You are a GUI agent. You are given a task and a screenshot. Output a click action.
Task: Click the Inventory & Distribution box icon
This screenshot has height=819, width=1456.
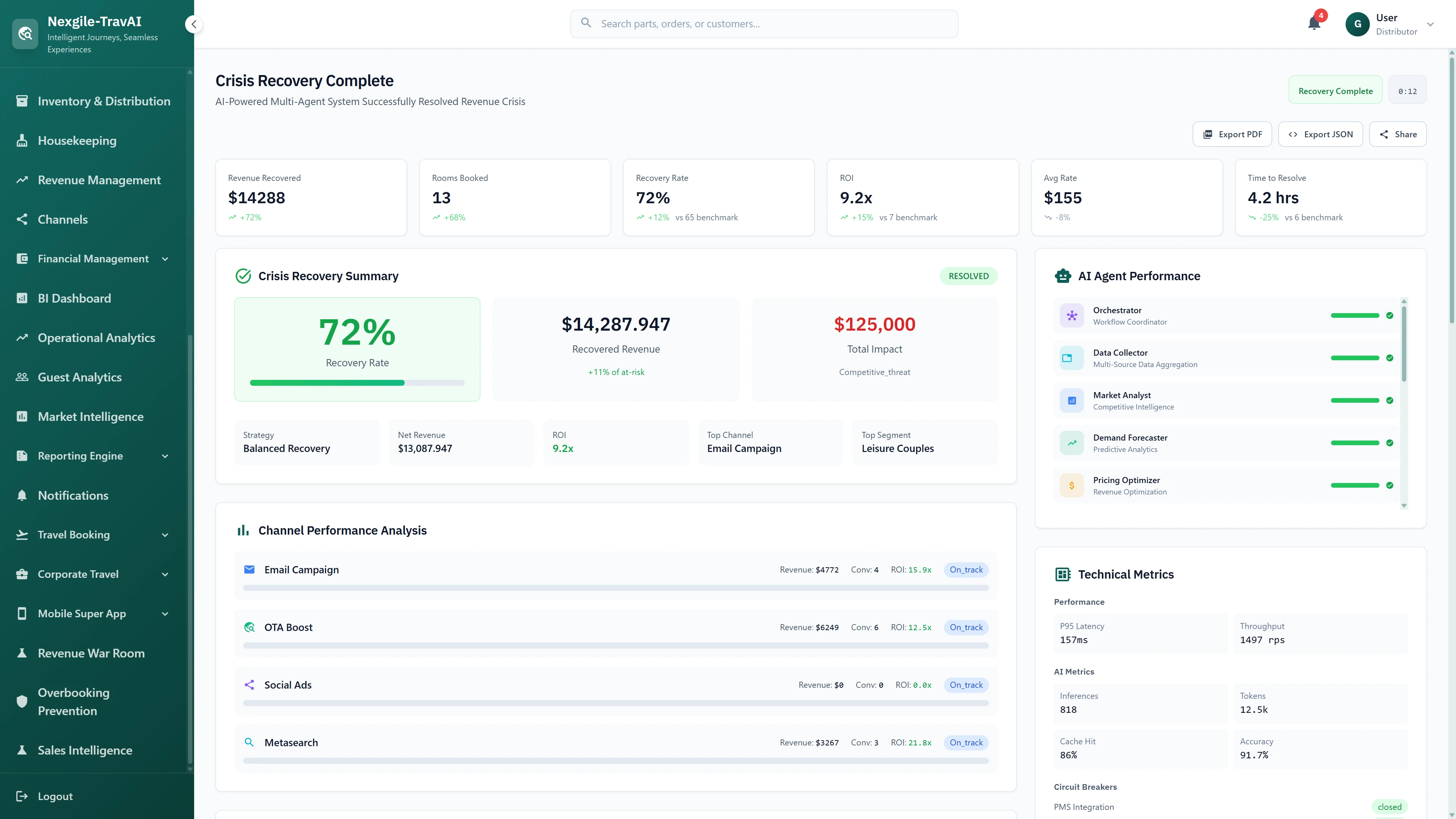click(x=22, y=100)
